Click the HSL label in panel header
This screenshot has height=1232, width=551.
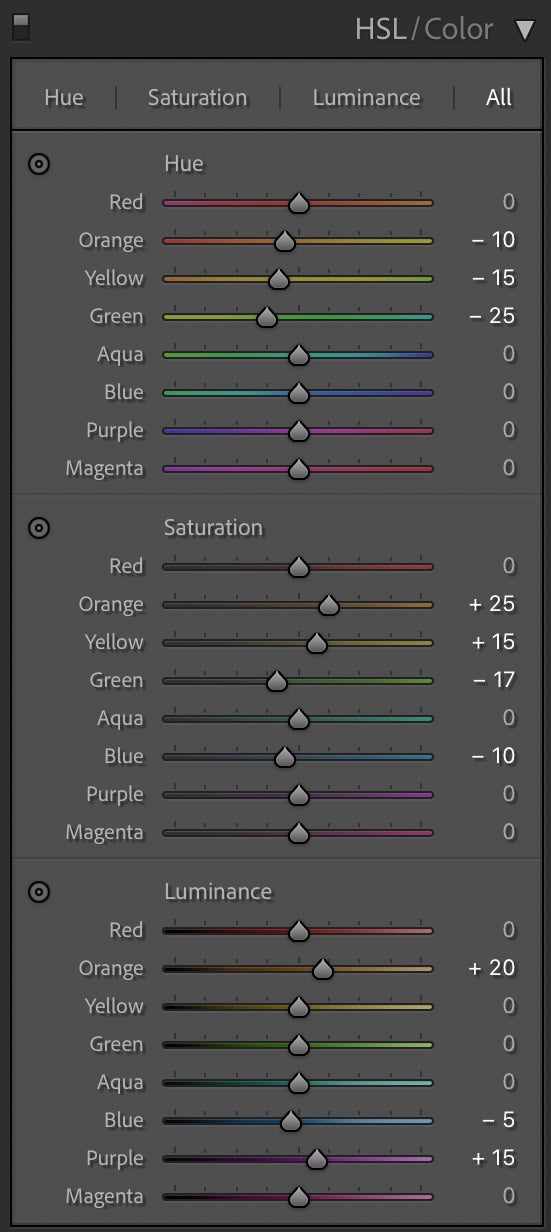tap(381, 29)
